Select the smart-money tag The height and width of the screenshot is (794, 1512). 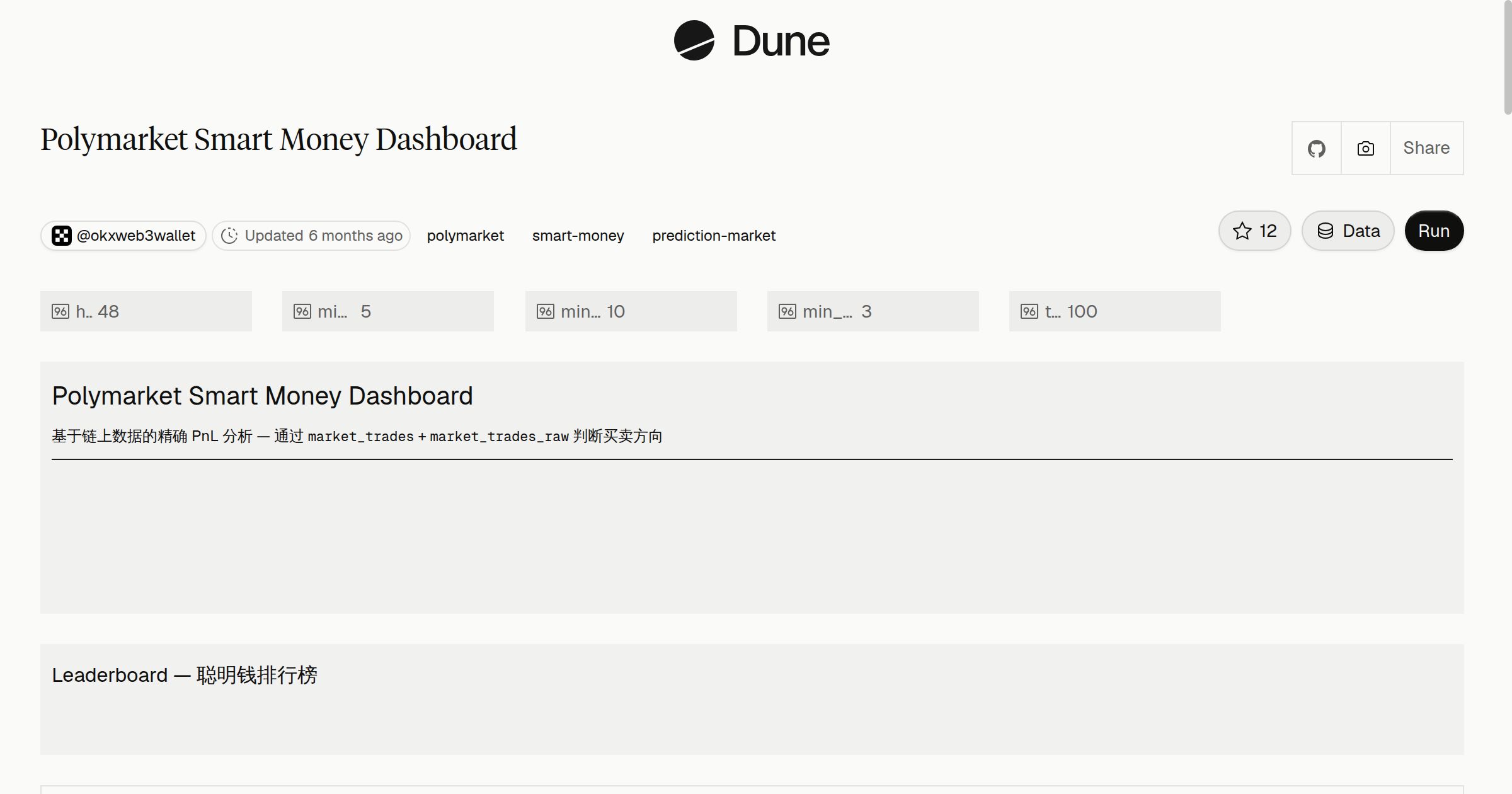pyautogui.click(x=578, y=236)
